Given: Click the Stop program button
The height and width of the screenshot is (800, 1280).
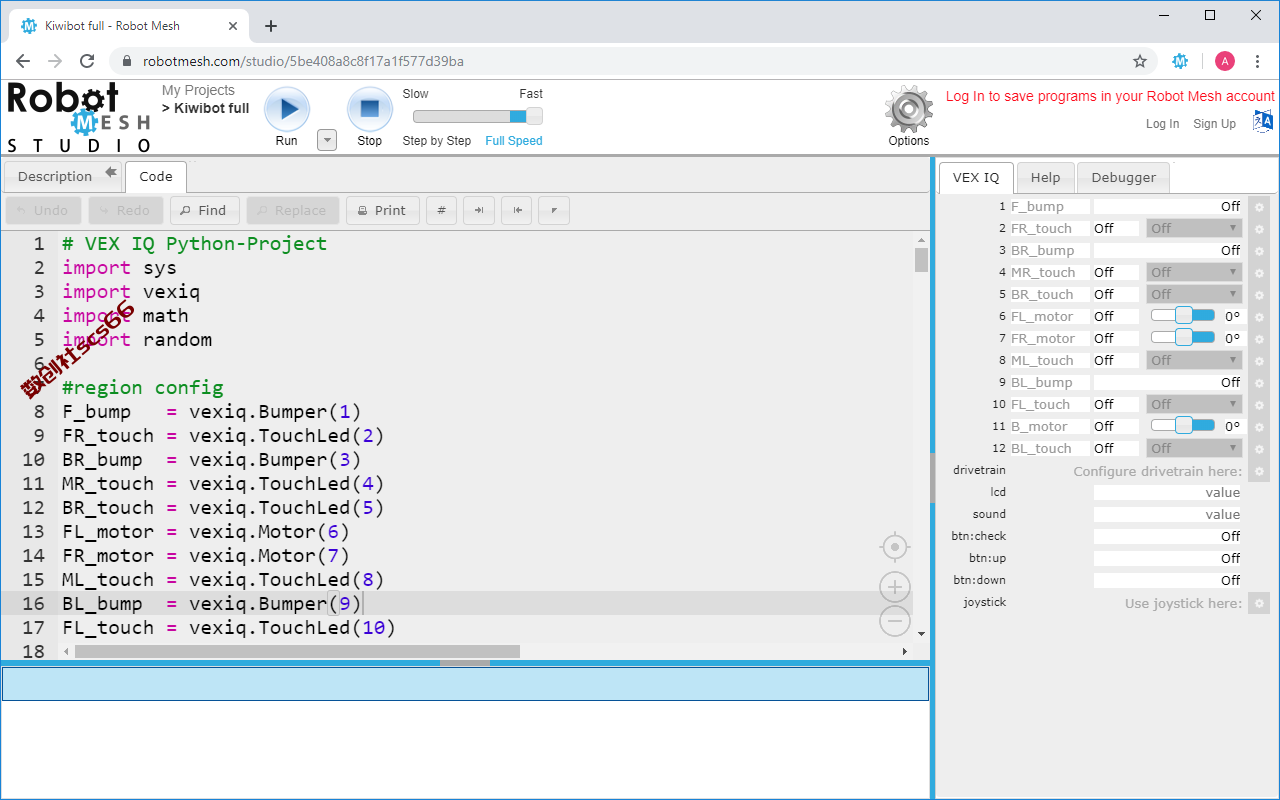Looking at the screenshot, I should [370, 109].
